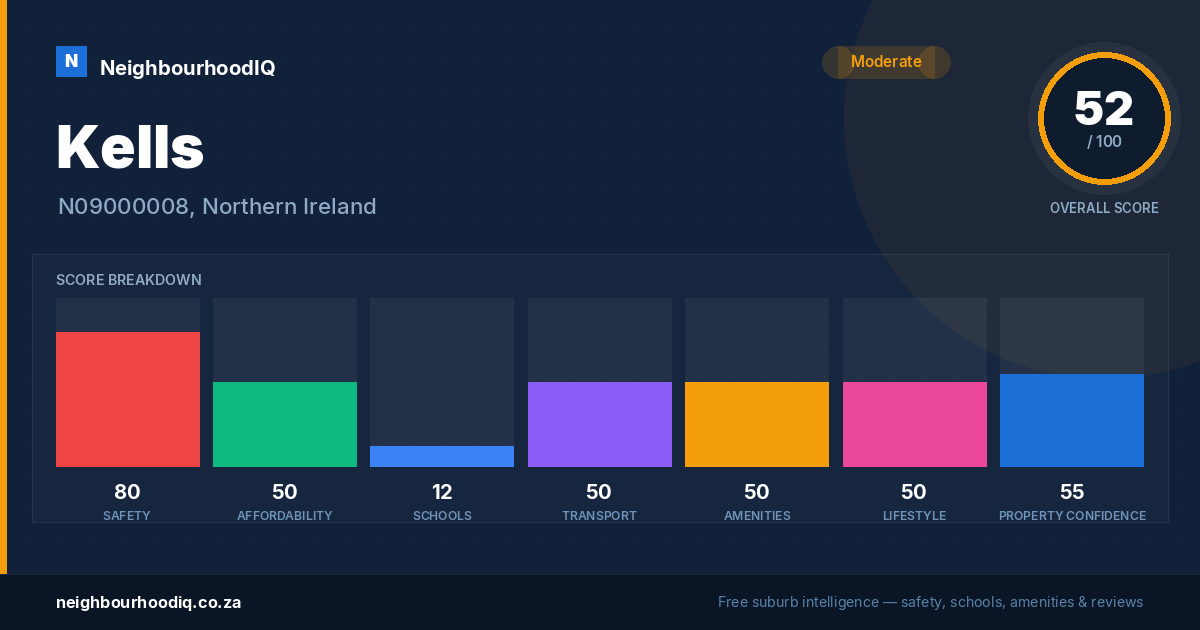Click the small blue Schools bar
The height and width of the screenshot is (630, 1200).
click(x=442, y=456)
